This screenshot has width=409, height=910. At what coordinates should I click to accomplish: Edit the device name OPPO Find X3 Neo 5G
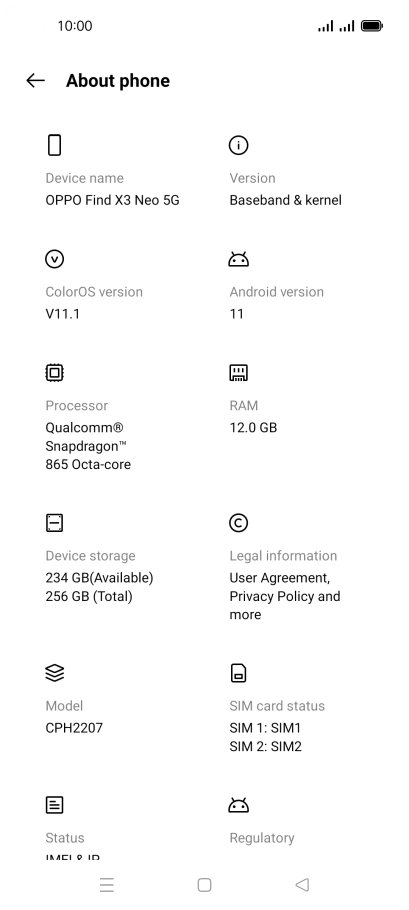(x=113, y=200)
